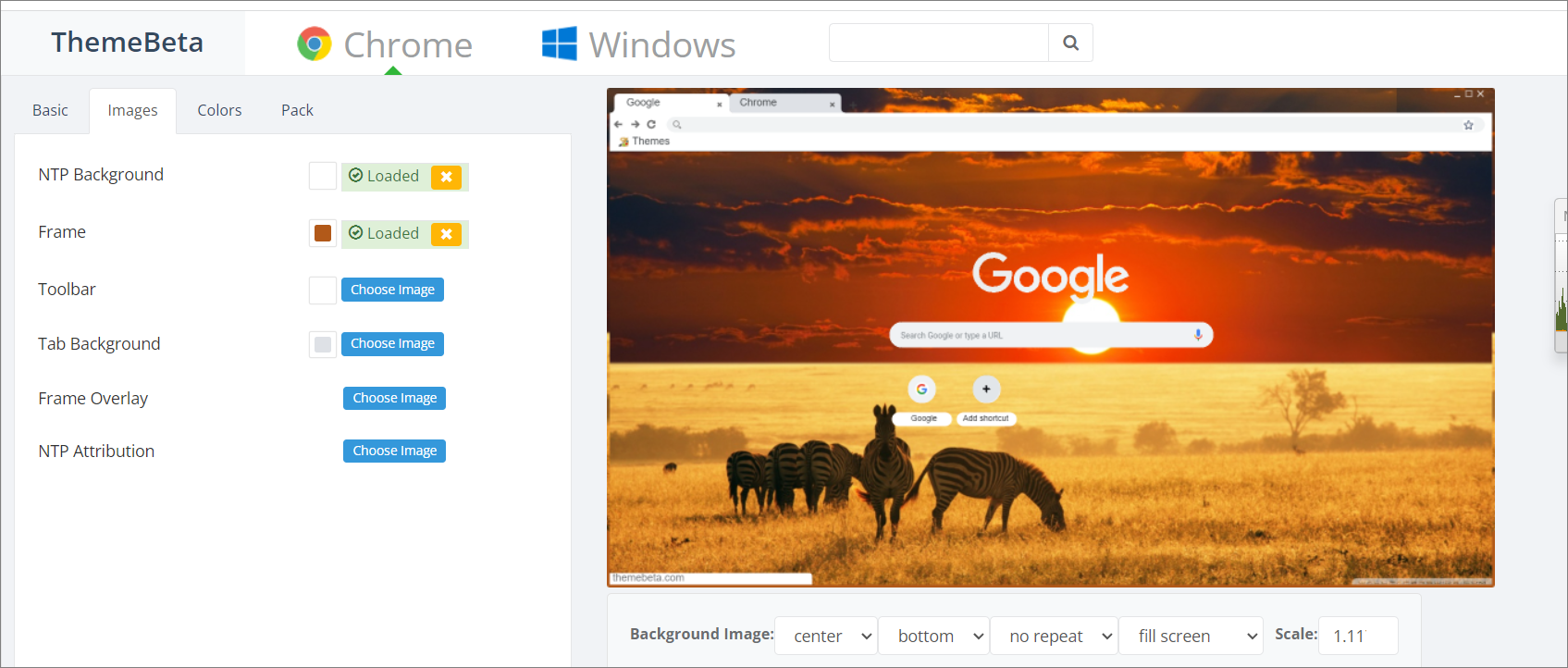Click the preview Add shortcut plus icon
The height and width of the screenshot is (668, 1568).
point(986,389)
